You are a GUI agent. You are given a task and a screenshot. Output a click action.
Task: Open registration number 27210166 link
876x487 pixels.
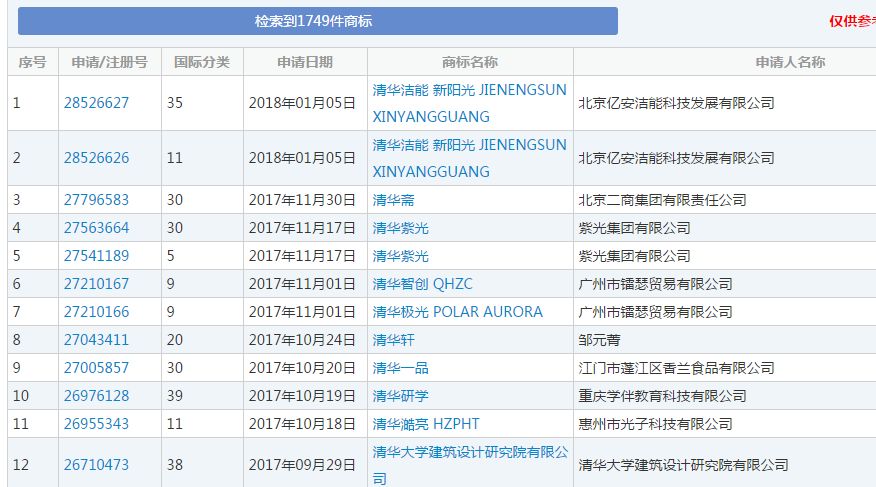(x=96, y=311)
